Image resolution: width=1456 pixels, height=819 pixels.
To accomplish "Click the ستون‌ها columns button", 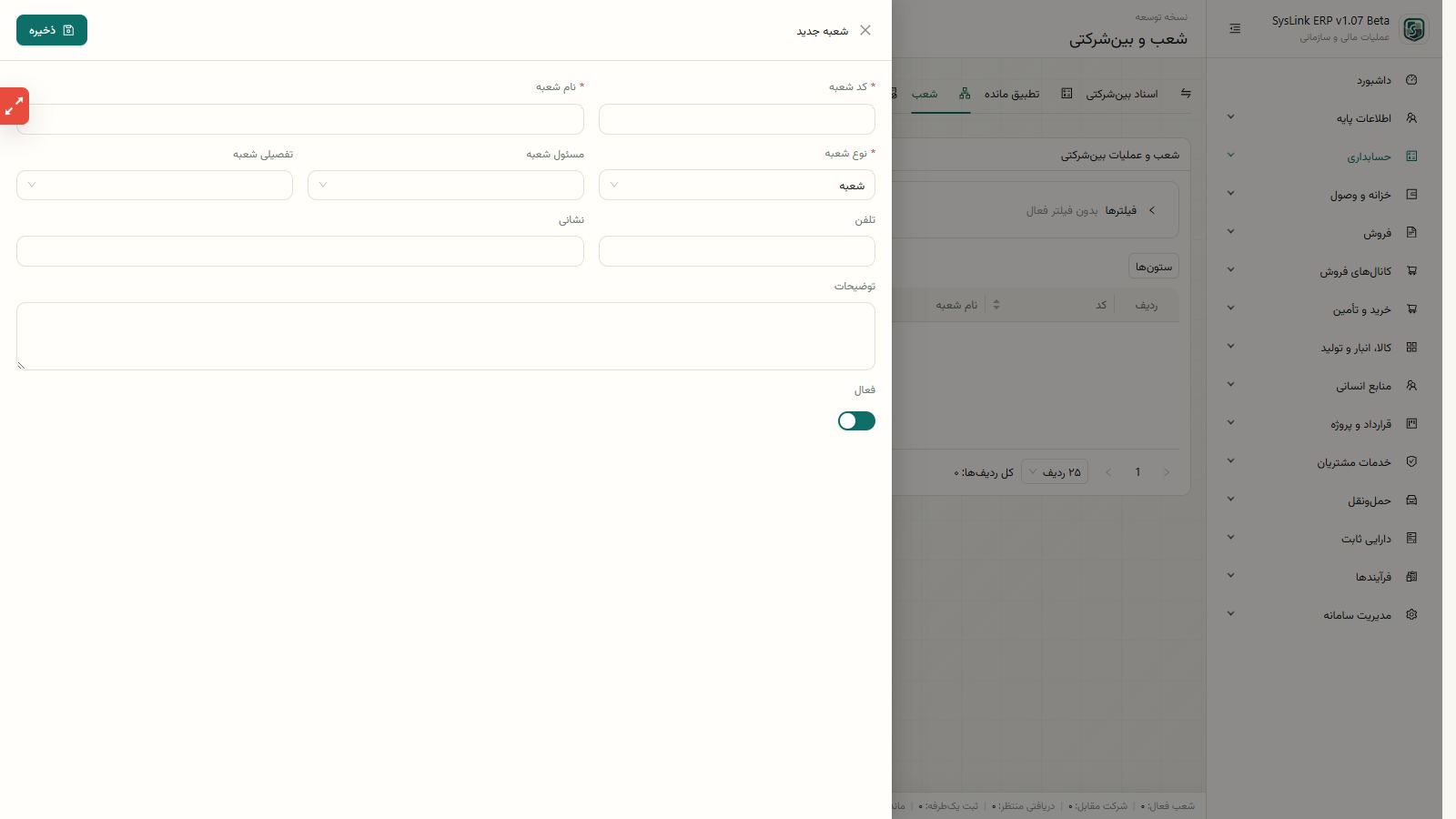I will coord(1154,267).
